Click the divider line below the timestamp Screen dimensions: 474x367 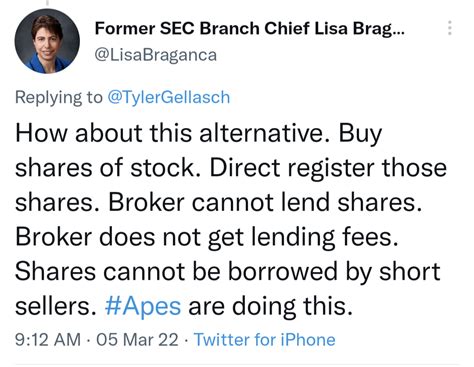(237, 365)
